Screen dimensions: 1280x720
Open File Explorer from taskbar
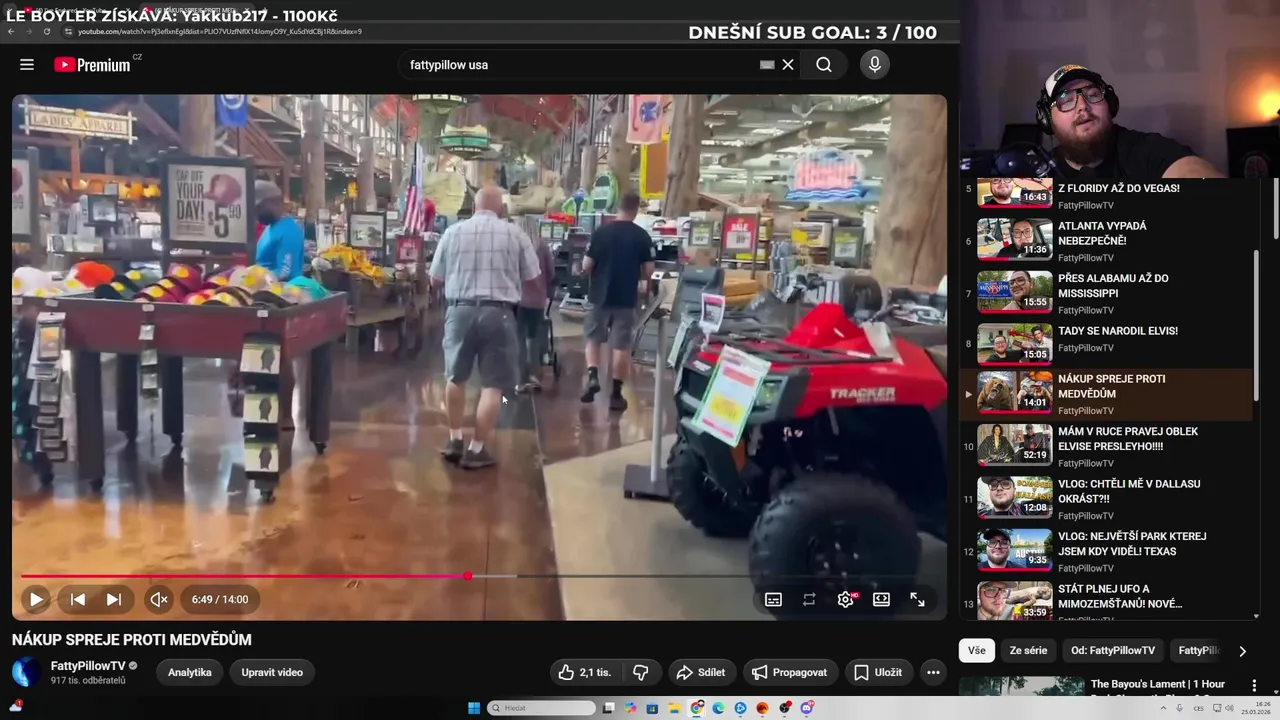pyautogui.click(x=675, y=708)
